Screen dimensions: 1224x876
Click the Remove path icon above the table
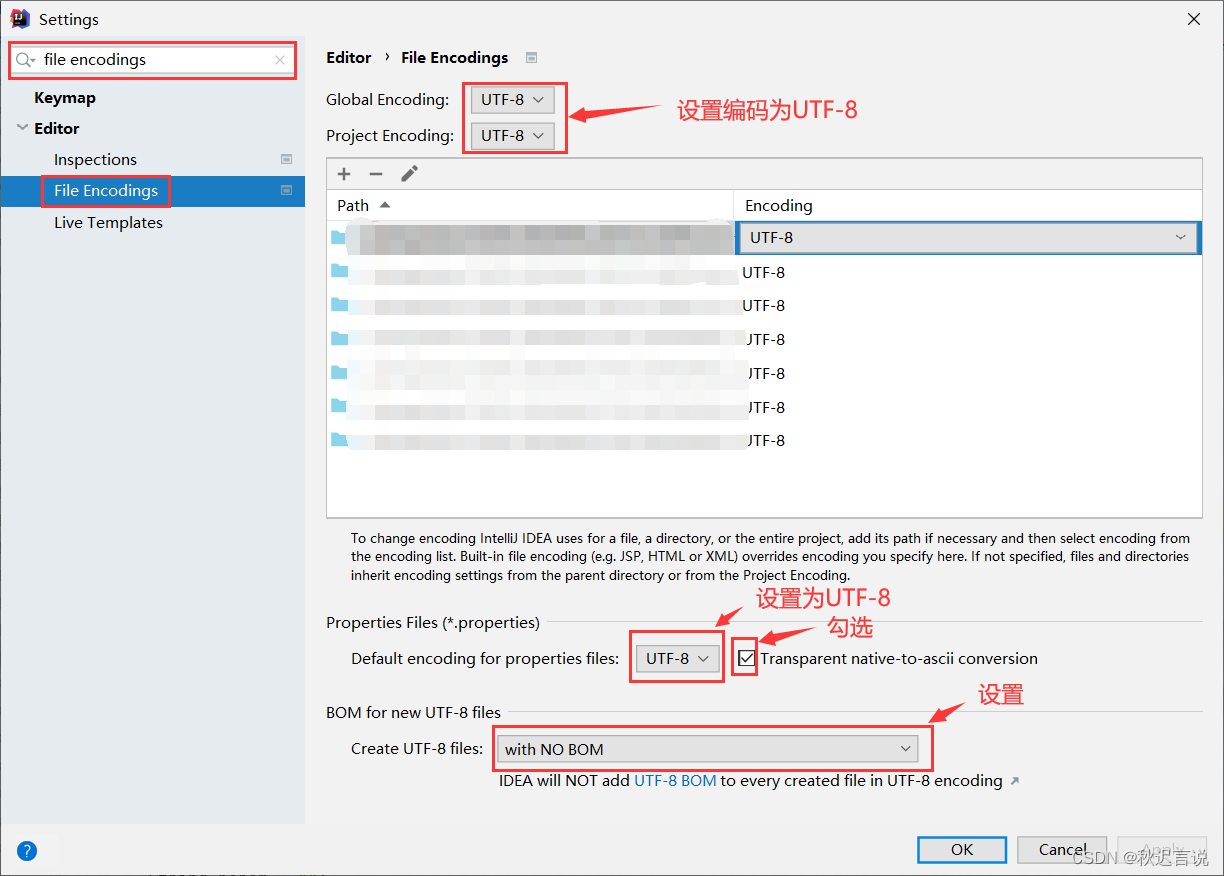coord(376,173)
